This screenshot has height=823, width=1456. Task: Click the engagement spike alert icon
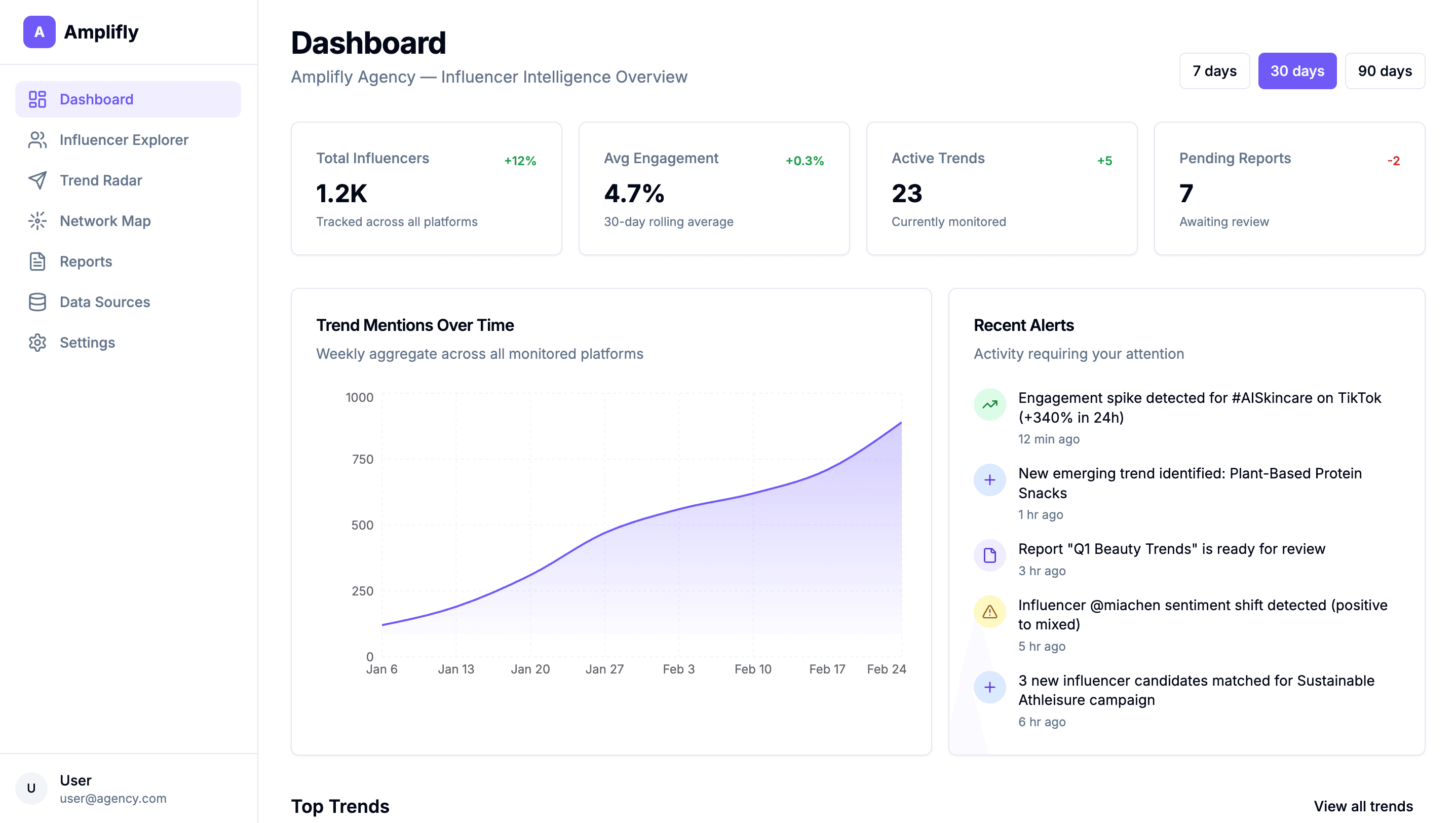click(x=989, y=404)
